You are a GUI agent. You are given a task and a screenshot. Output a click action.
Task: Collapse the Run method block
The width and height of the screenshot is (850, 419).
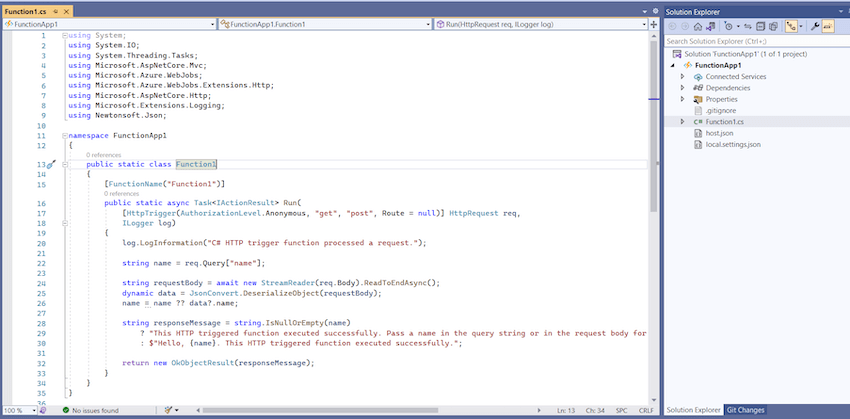point(65,223)
